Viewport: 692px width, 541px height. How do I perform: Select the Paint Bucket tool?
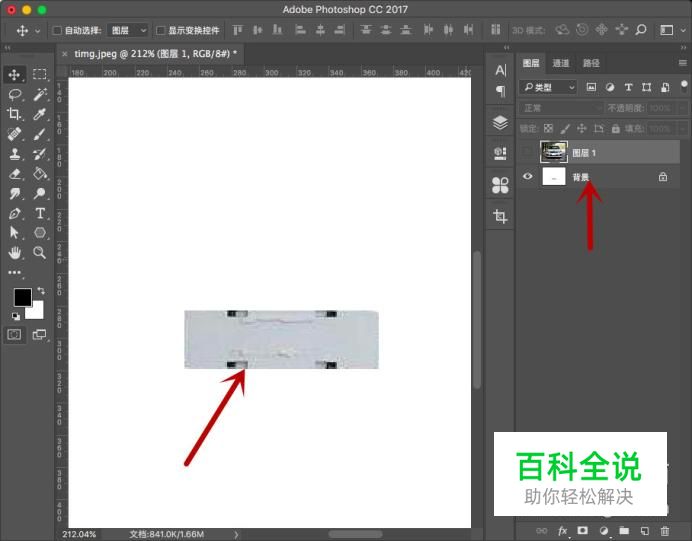(40, 173)
